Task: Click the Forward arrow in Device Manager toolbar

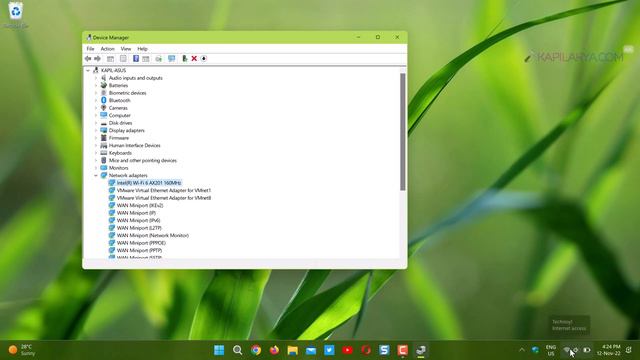Action: [x=97, y=59]
